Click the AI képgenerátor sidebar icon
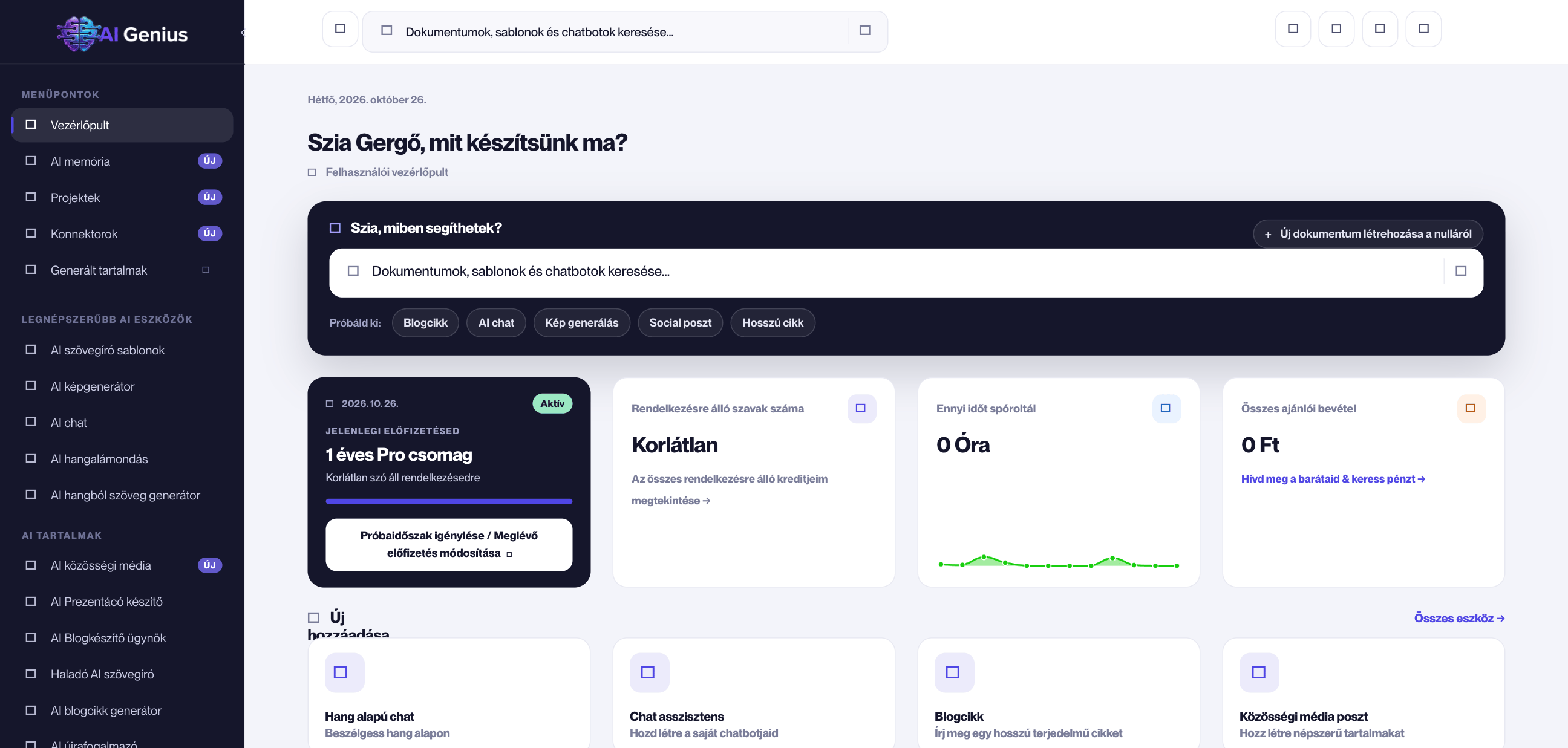This screenshot has height=748, width=1568. [x=30, y=386]
